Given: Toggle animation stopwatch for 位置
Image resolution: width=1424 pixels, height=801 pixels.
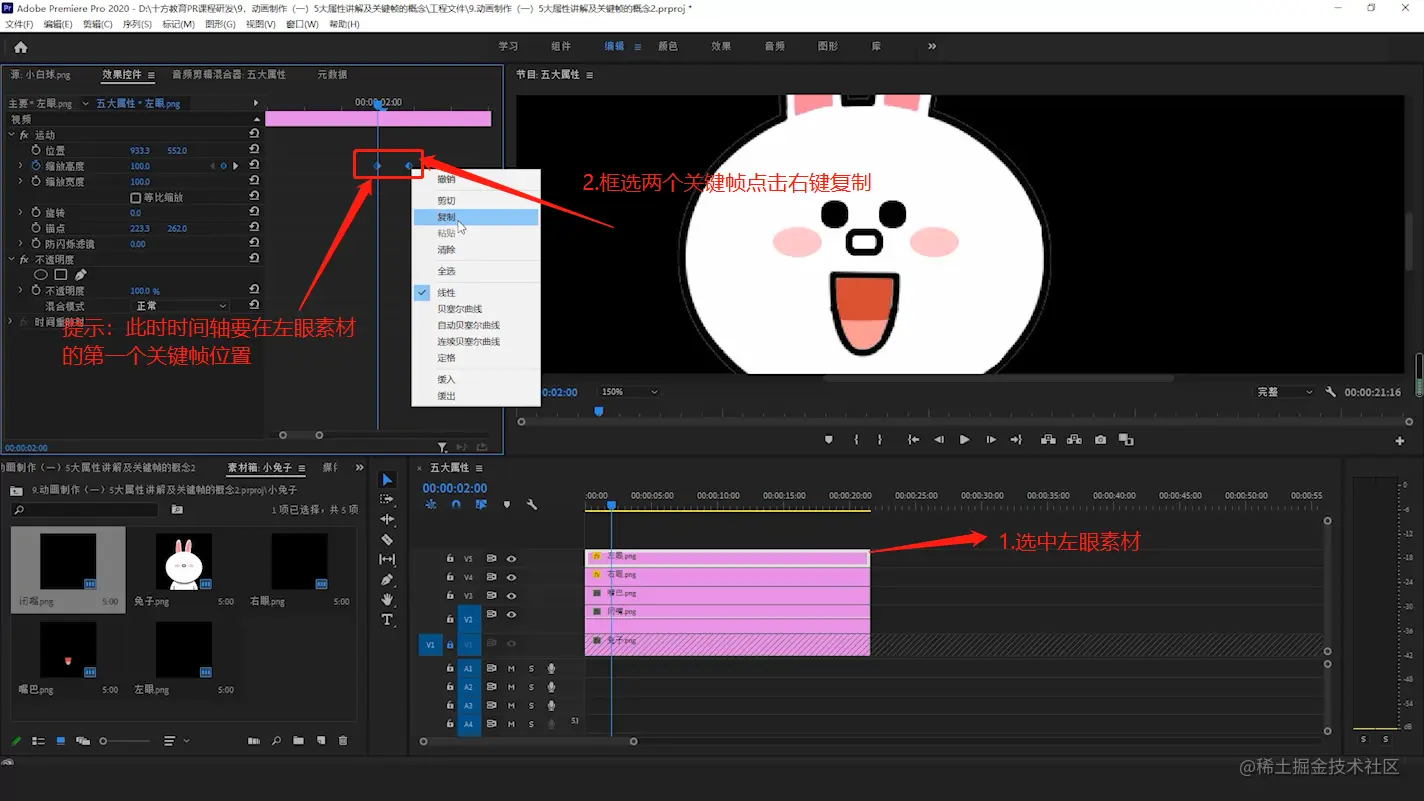Looking at the screenshot, I should coord(36,150).
